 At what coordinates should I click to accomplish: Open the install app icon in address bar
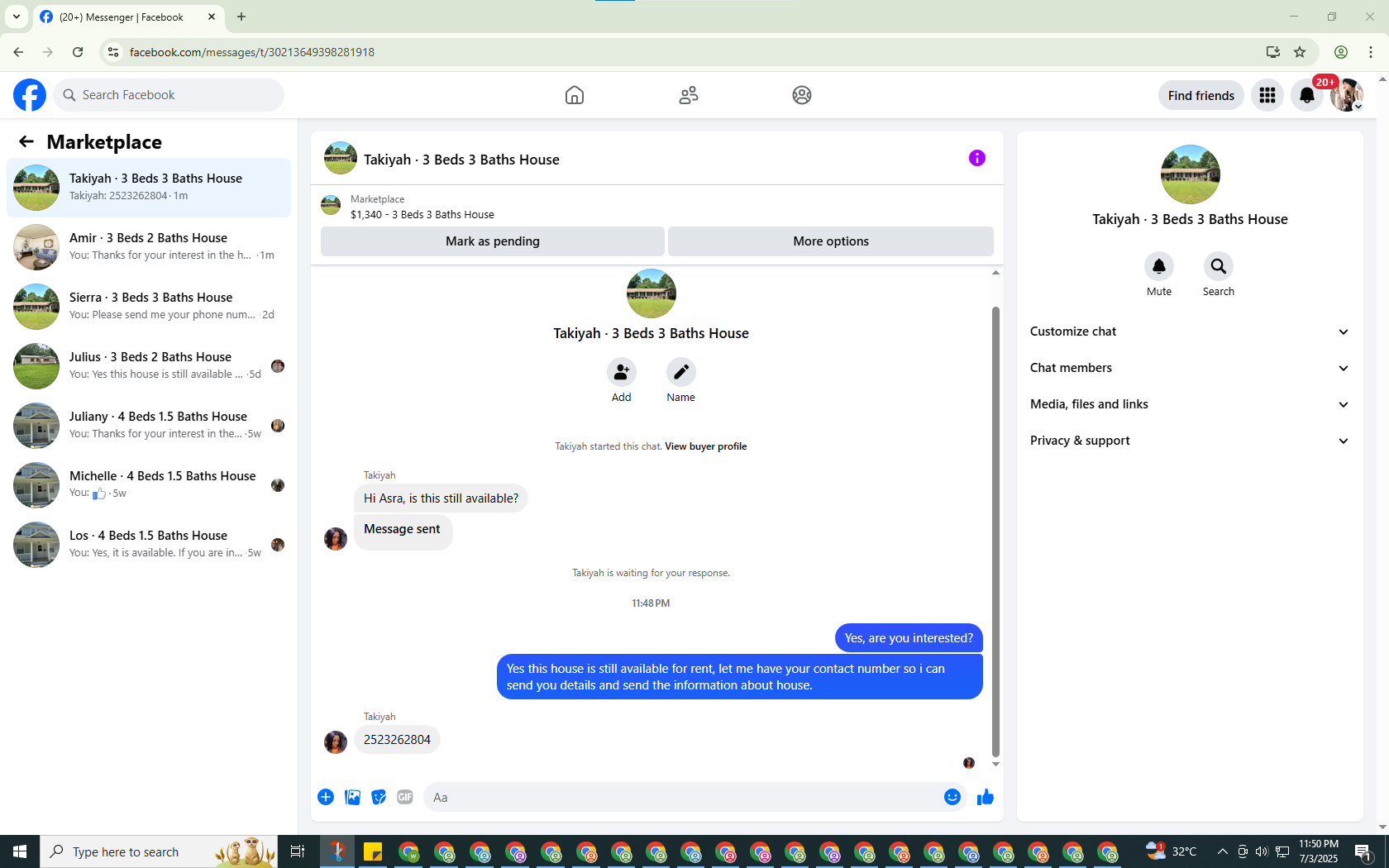tap(1273, 52)
